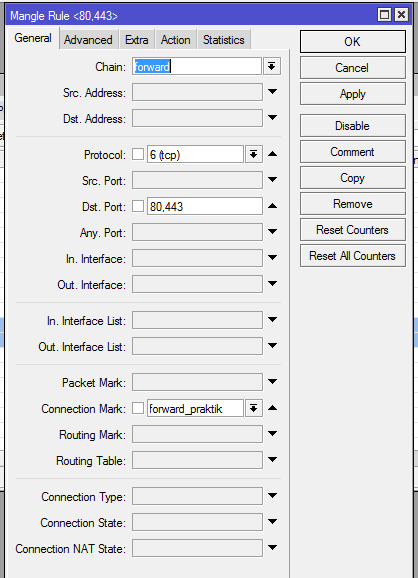Collapse the Connection Mark field

272,408
